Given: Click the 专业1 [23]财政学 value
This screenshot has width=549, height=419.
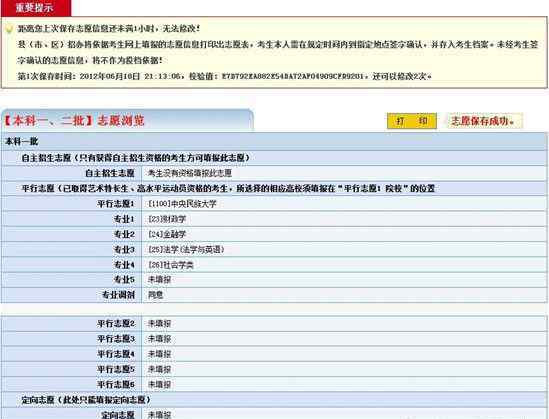Looking at the screenshot, I should (167, 219).
